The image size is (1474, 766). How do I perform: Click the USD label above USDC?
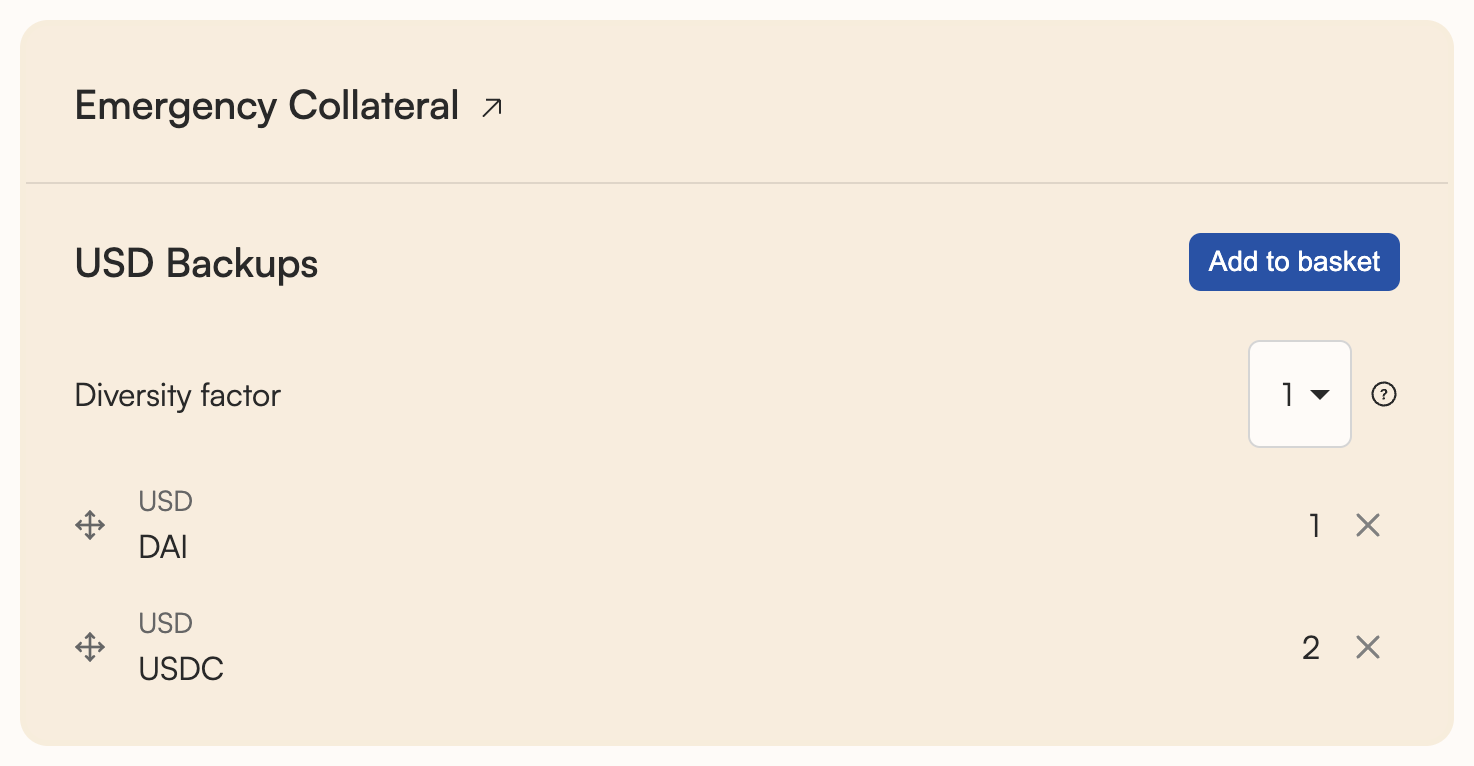(x=165, y=624)
